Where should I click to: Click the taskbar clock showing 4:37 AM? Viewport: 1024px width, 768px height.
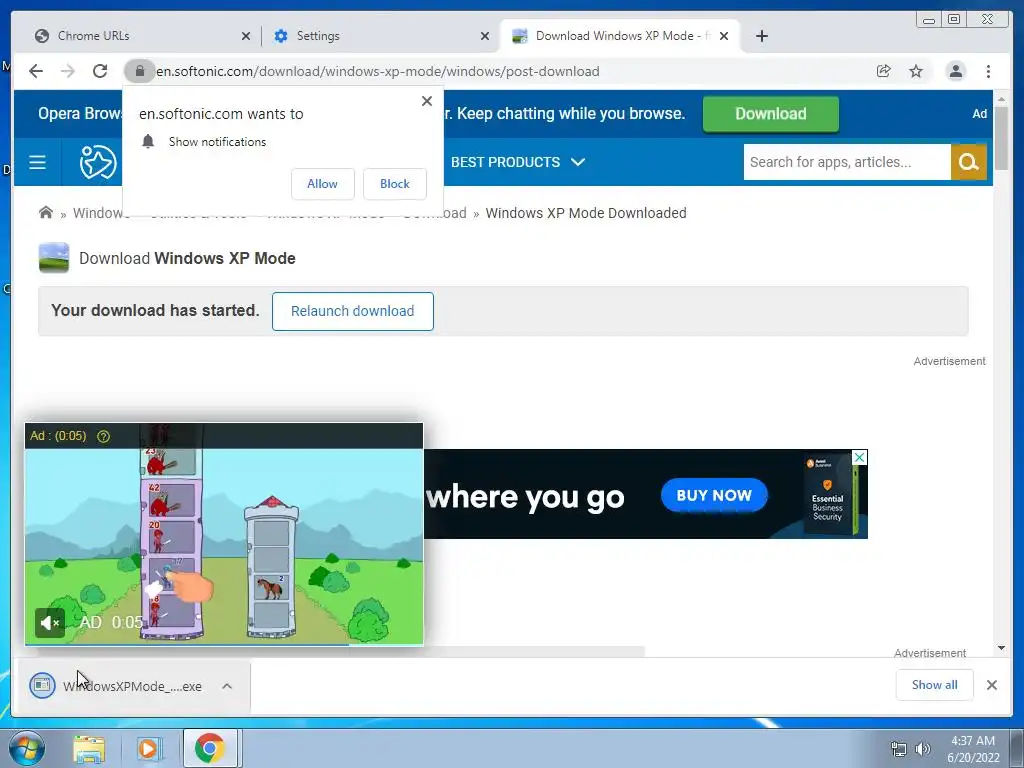click(x=973, y=748)
